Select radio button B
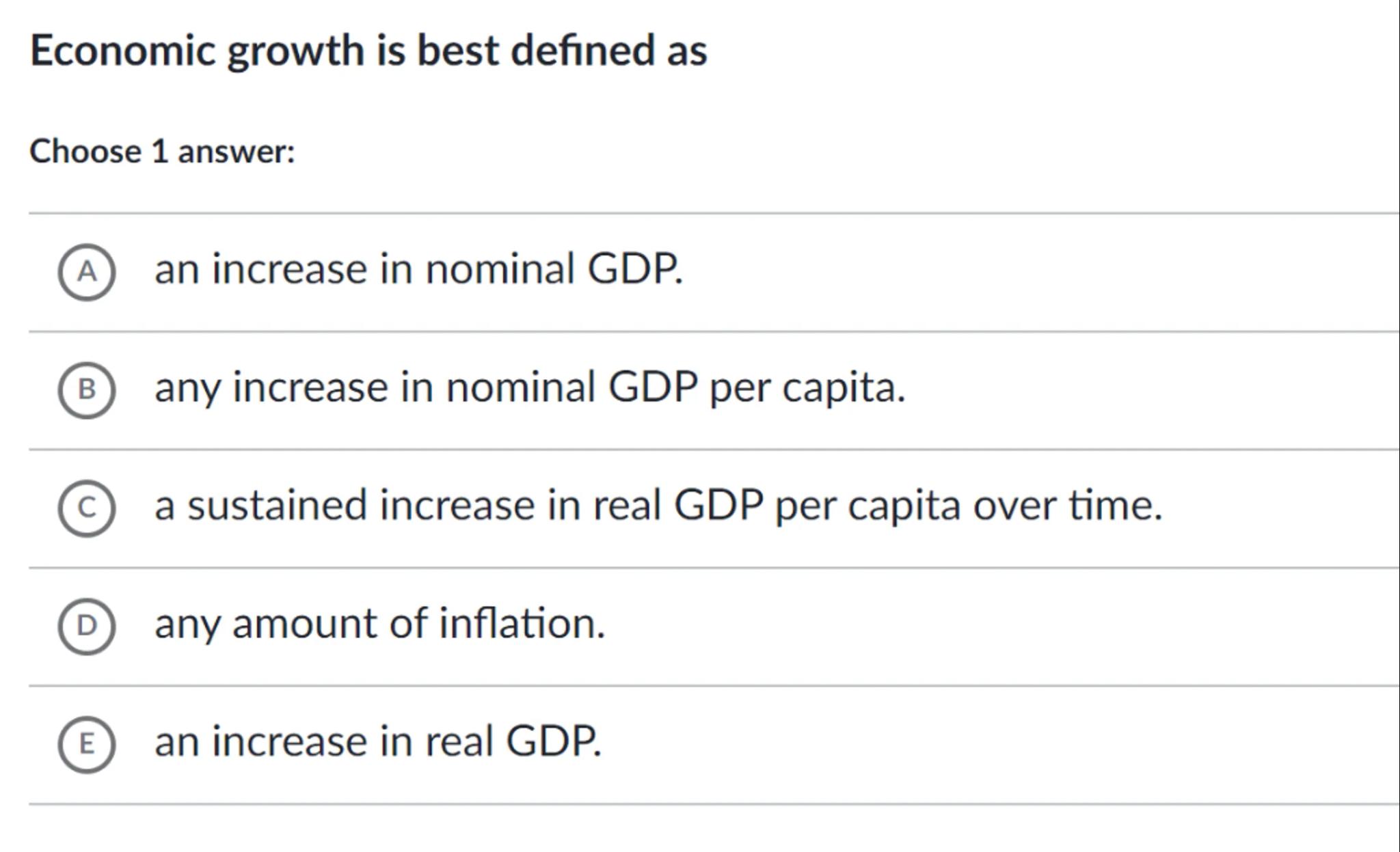1400x852 pixels. 87,390
